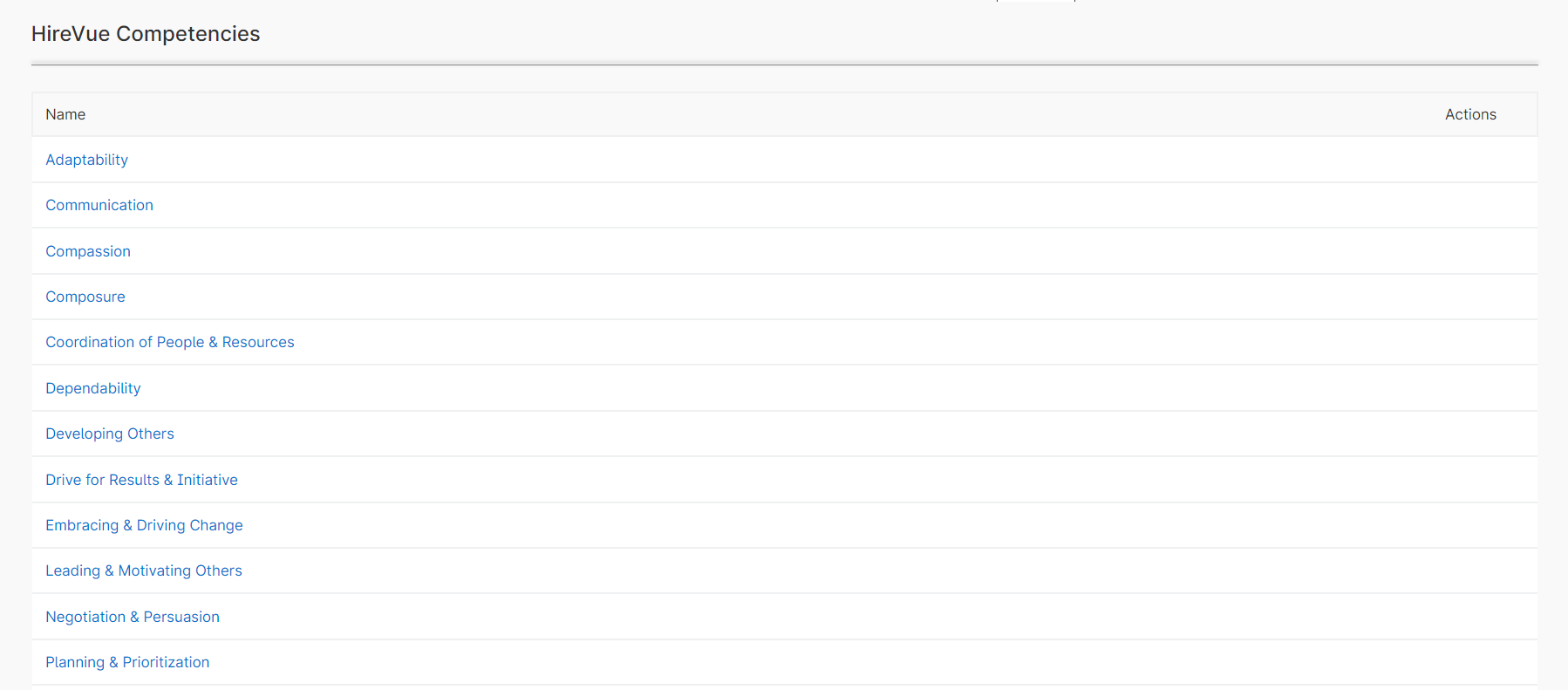Click the HireVue Competencies page heading
This screenshot has width=1568, height=690.
click(146, 34)
